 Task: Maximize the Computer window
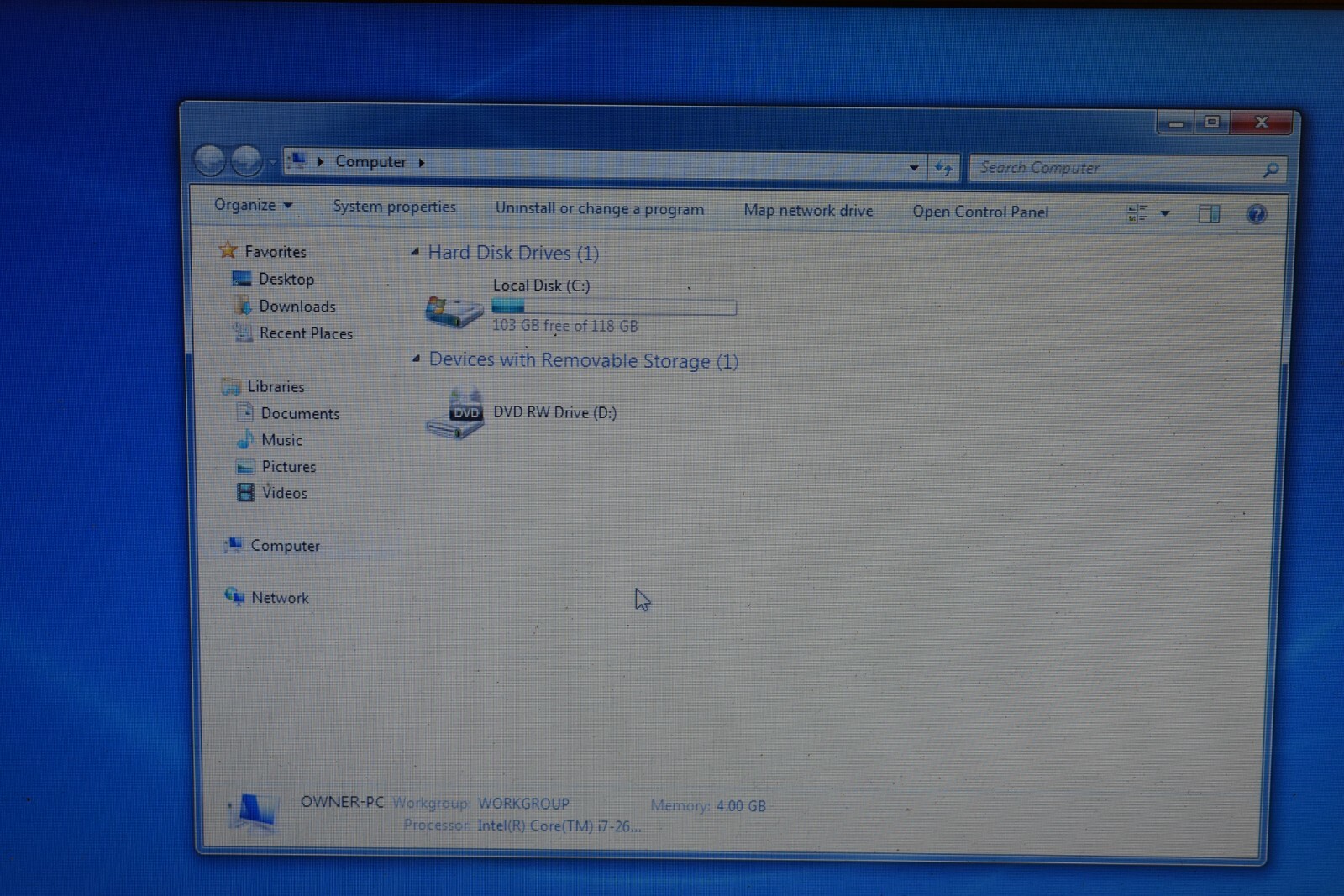[x=1212, y=123]
